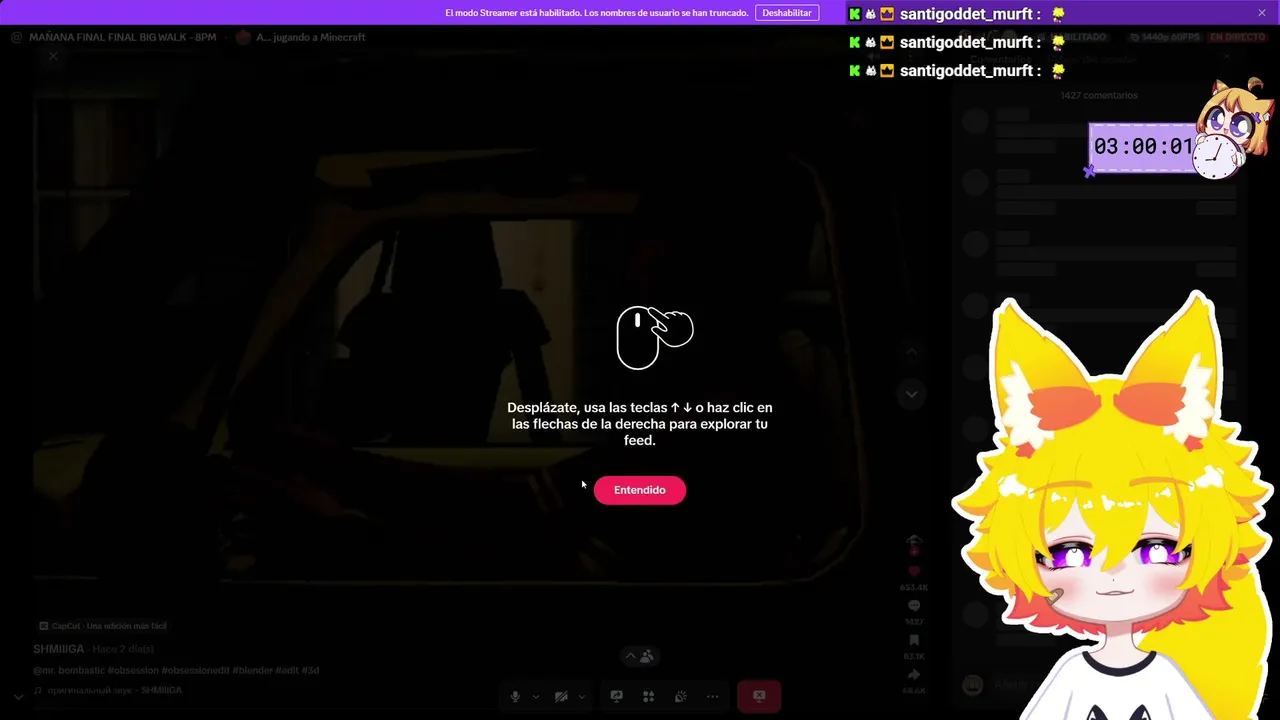Click the Entendido button
The height and width of the screenshot is (720, 1280).
click(x=640, y=490)
